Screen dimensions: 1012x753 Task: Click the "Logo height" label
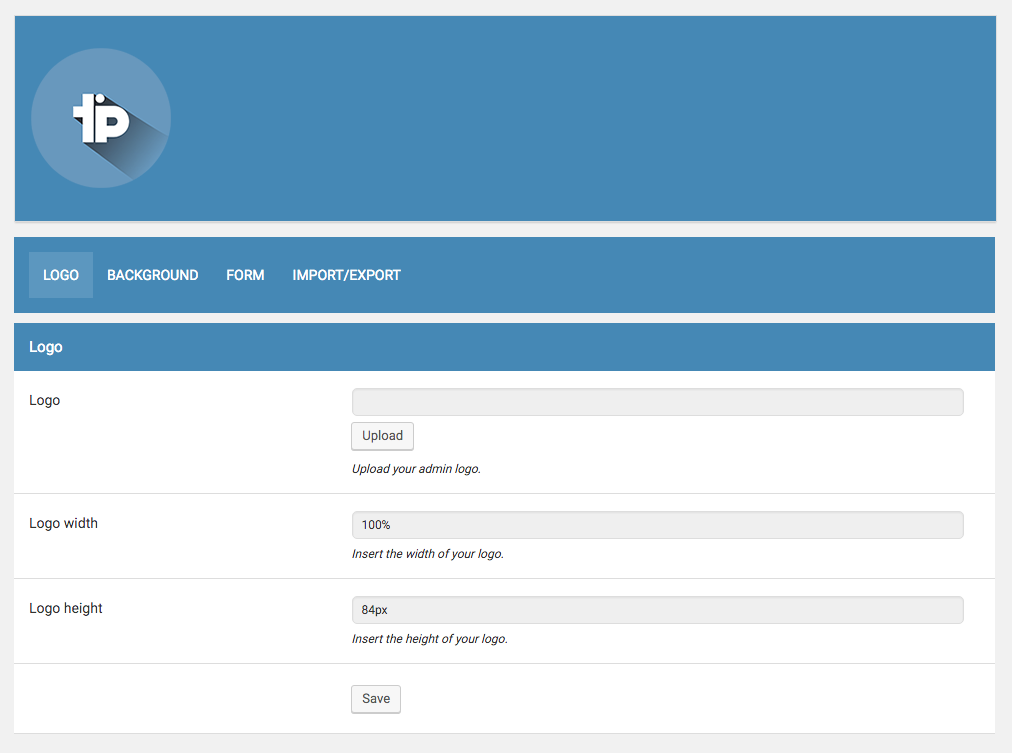pyautogui.click(x=66, y=608)
